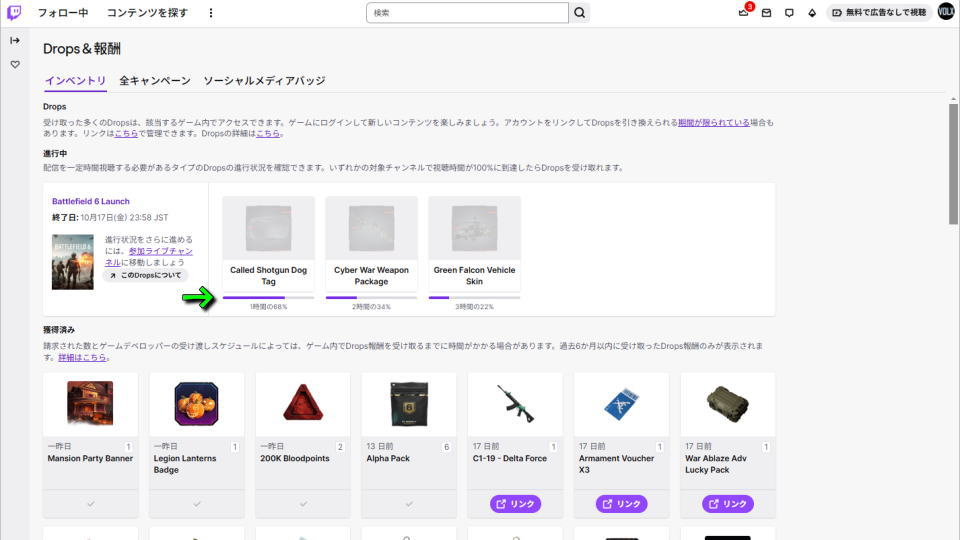Click the Called Shotgun Dog Tag progress bar
The width and height of the screenshot is (960, 540).
pos(268,297)
